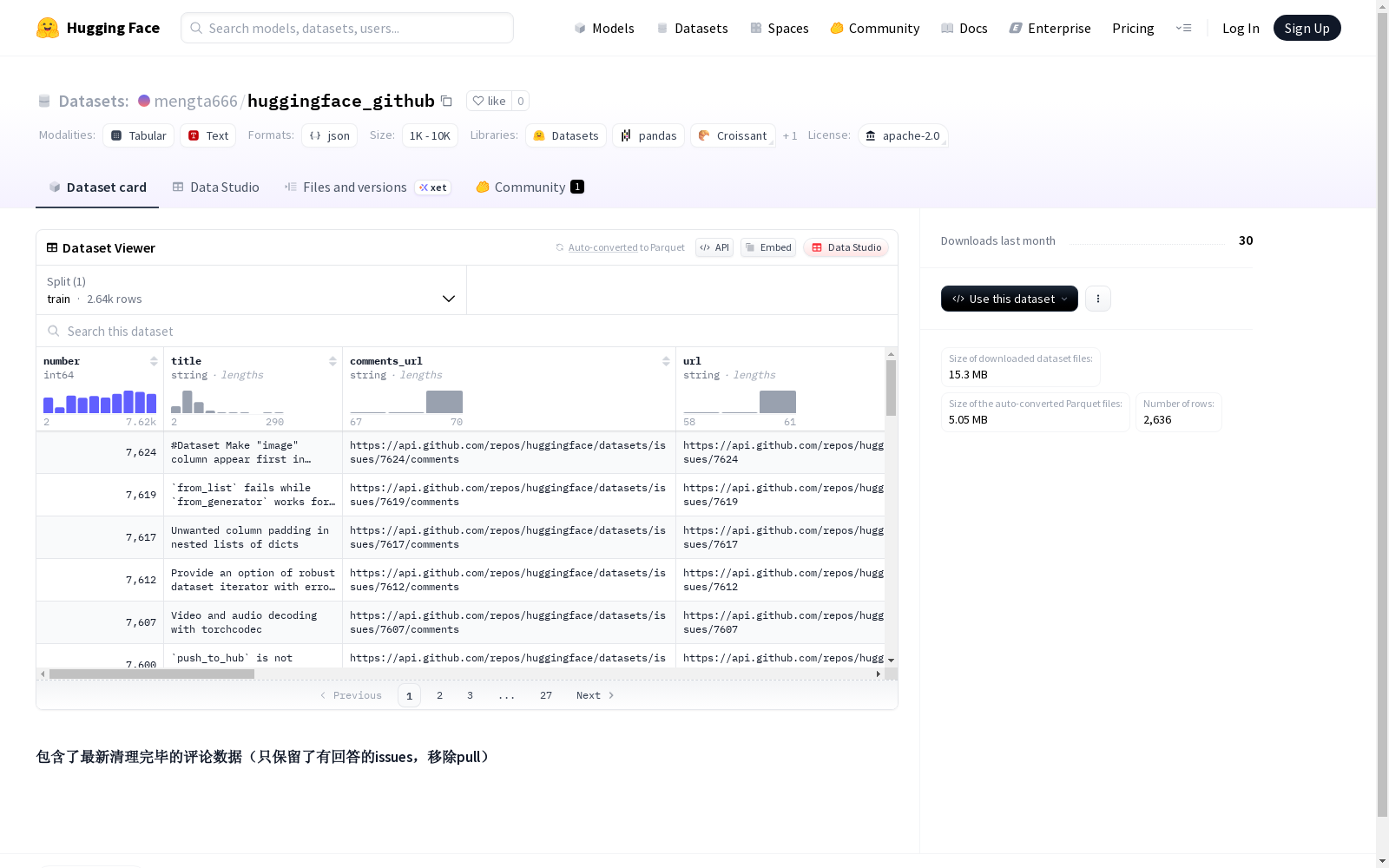Select the pandas library tag
Screen dimensions: 1389x868
click(x=648, y=135)
